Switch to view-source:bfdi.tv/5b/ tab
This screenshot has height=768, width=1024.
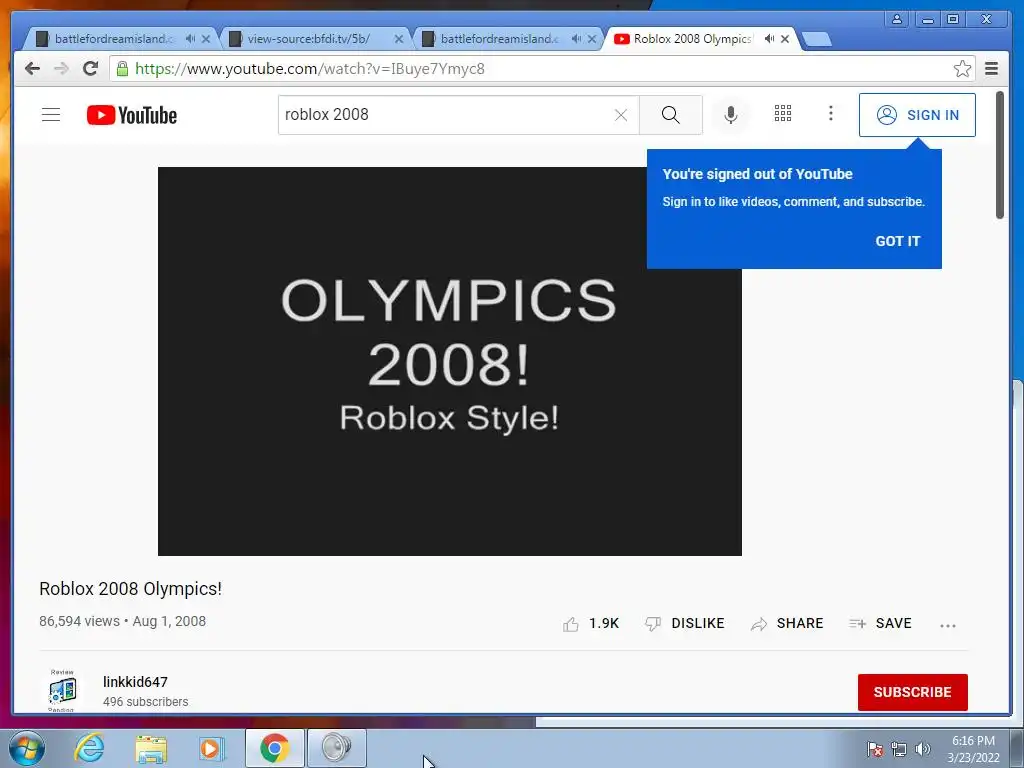(x=308, y=39)
